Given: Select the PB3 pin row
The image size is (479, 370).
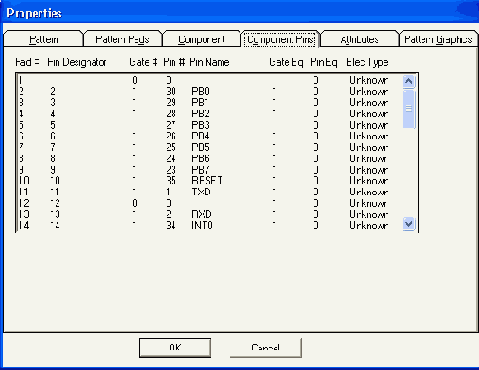Looking at the screenshot, I should click(x=209, y=125).
